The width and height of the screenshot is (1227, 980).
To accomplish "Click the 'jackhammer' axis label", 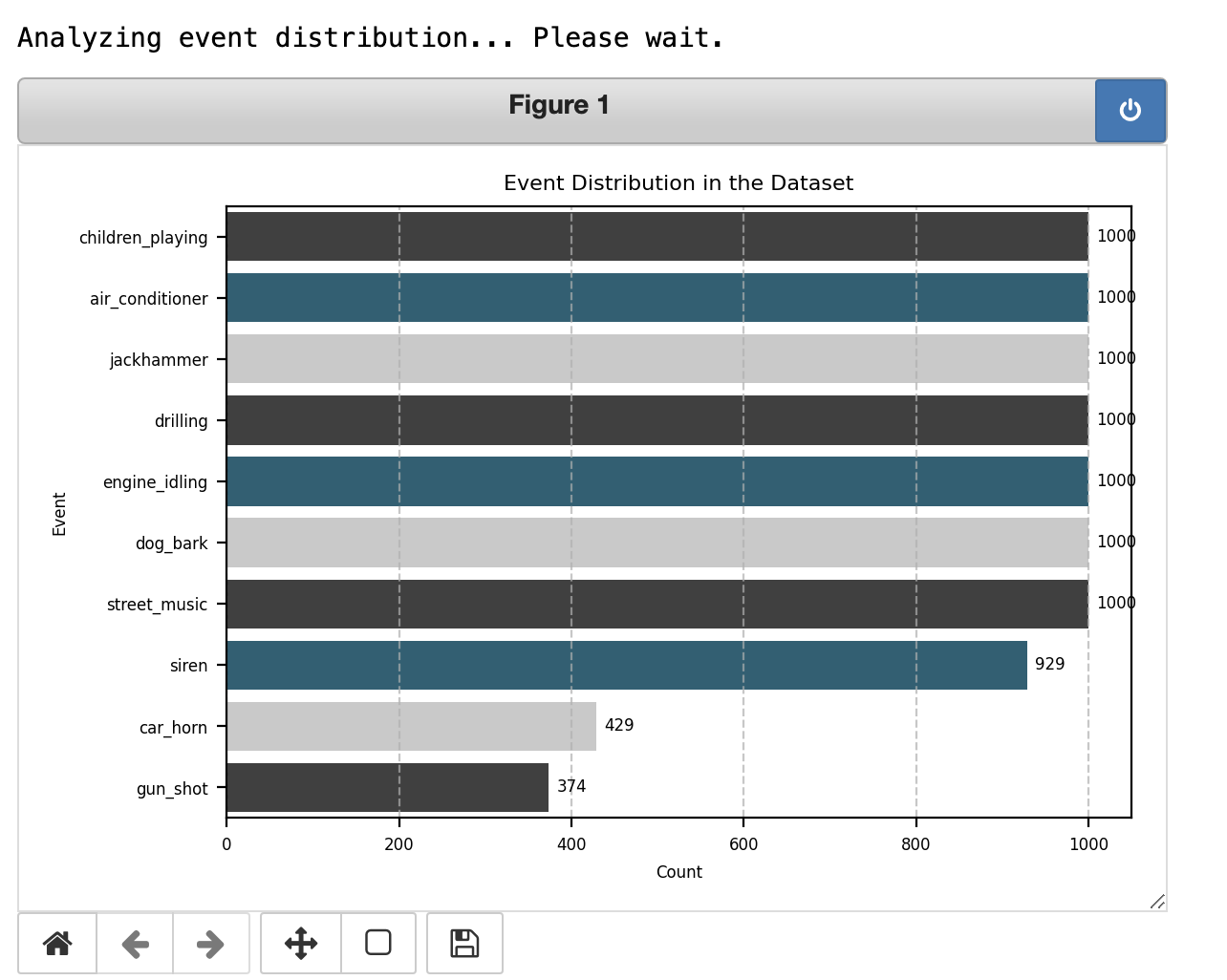I will pyautogui.click(x=159, y=360).
